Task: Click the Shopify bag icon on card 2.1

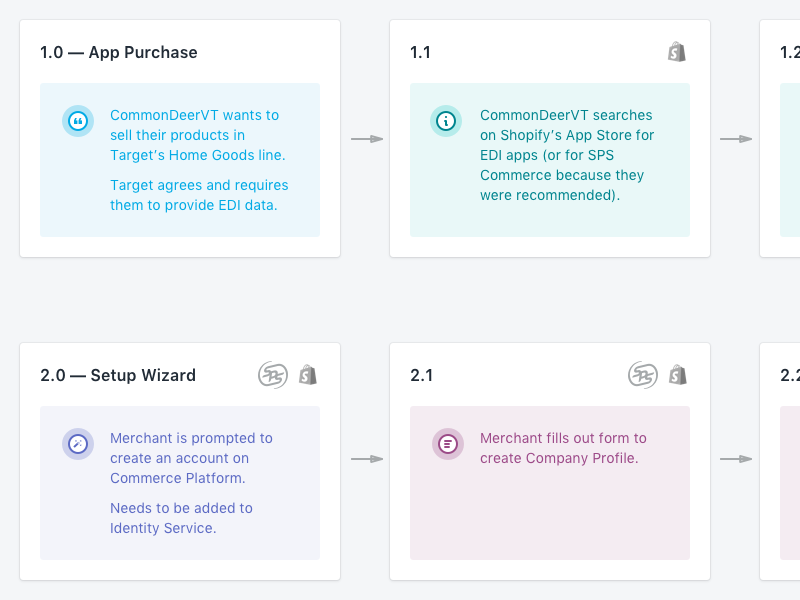Action: pyautogui.click(x=678, y=375)
